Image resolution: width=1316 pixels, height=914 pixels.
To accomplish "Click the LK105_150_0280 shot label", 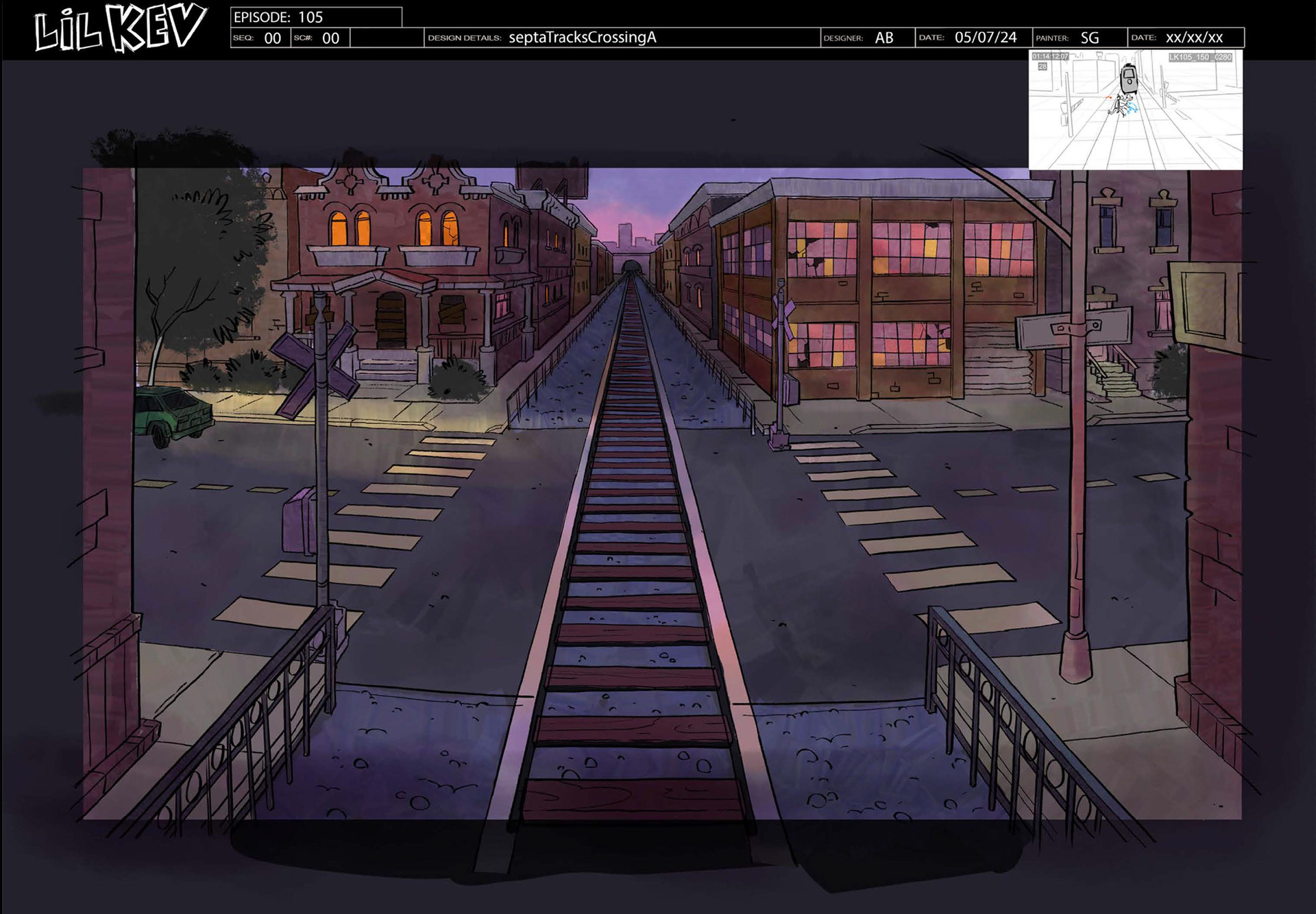I will pos(1200,58).
